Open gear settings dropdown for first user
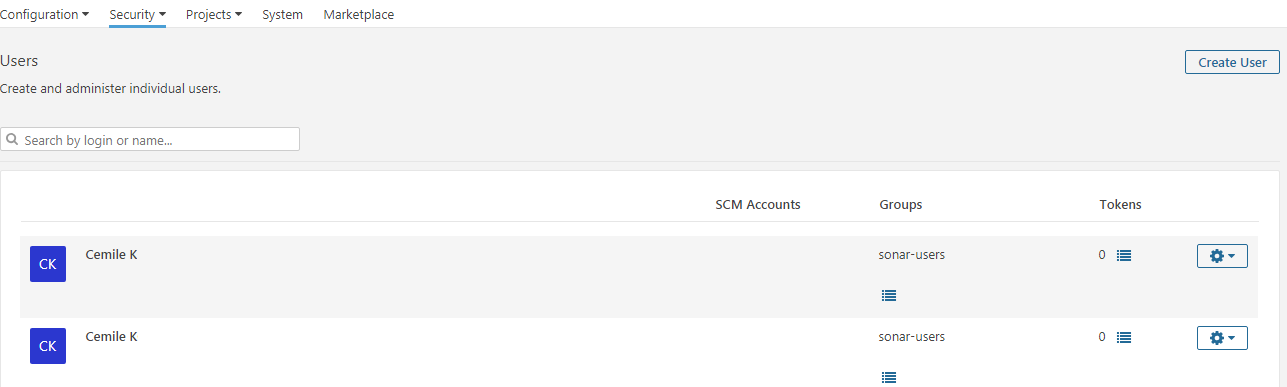The height and width of the screenshot is (387, 1287). (1222, 256)
